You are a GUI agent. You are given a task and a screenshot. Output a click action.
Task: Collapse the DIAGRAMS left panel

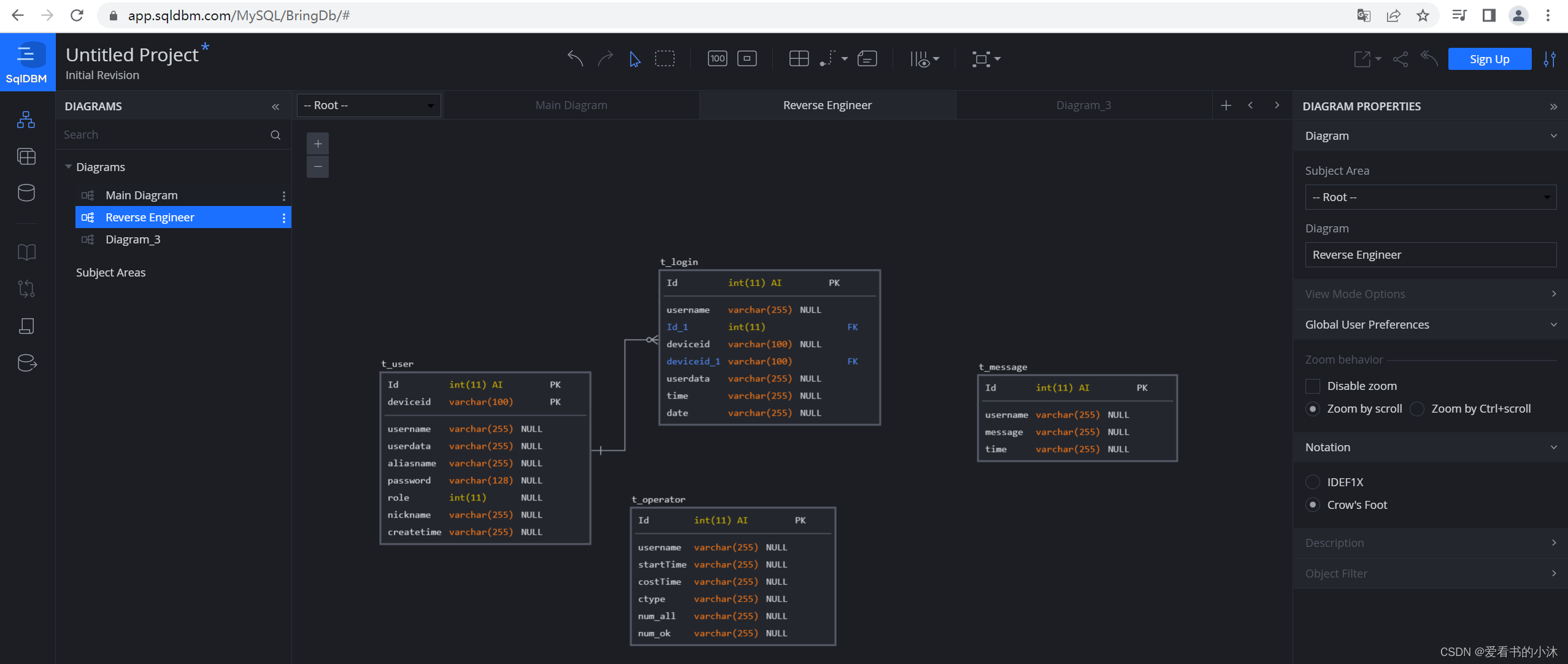click(275, 107)
